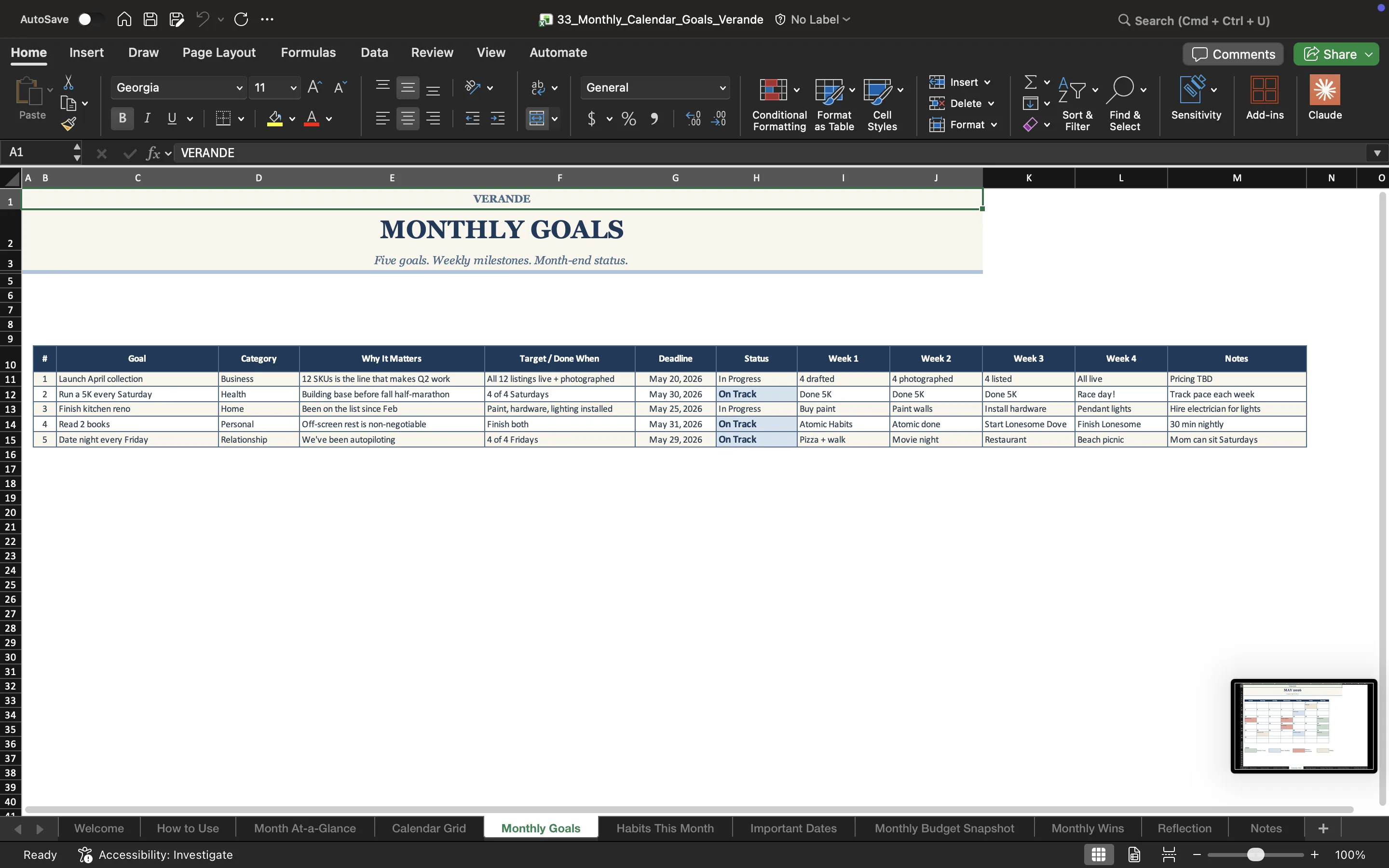Click the calendar thumbnail preview
The width and height of the screenshot is (1389, 868).
click(1304, 726)
